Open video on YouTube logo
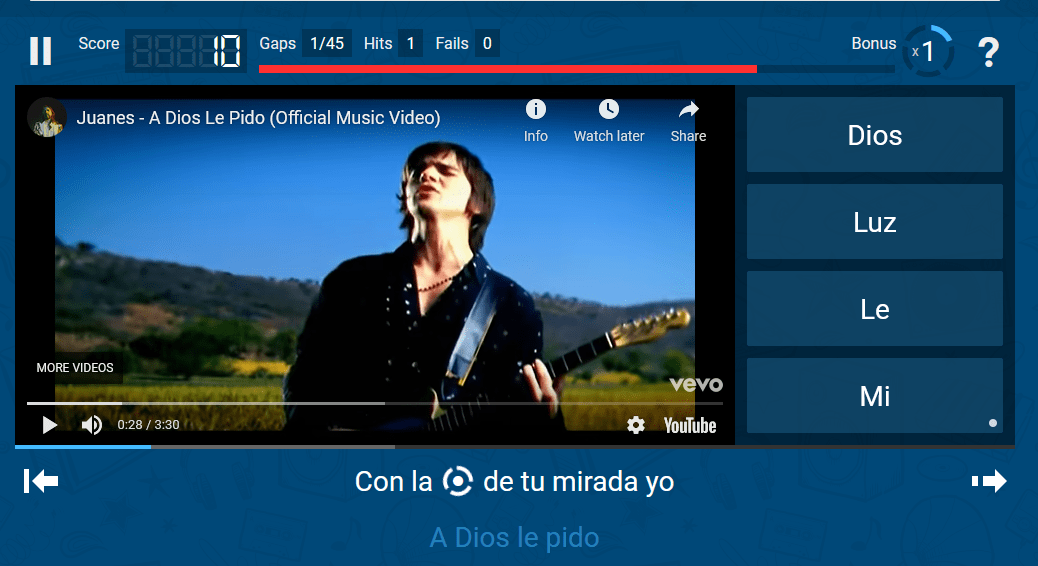The width and height of the screenshot is (1038, 566). pos(690,426)
